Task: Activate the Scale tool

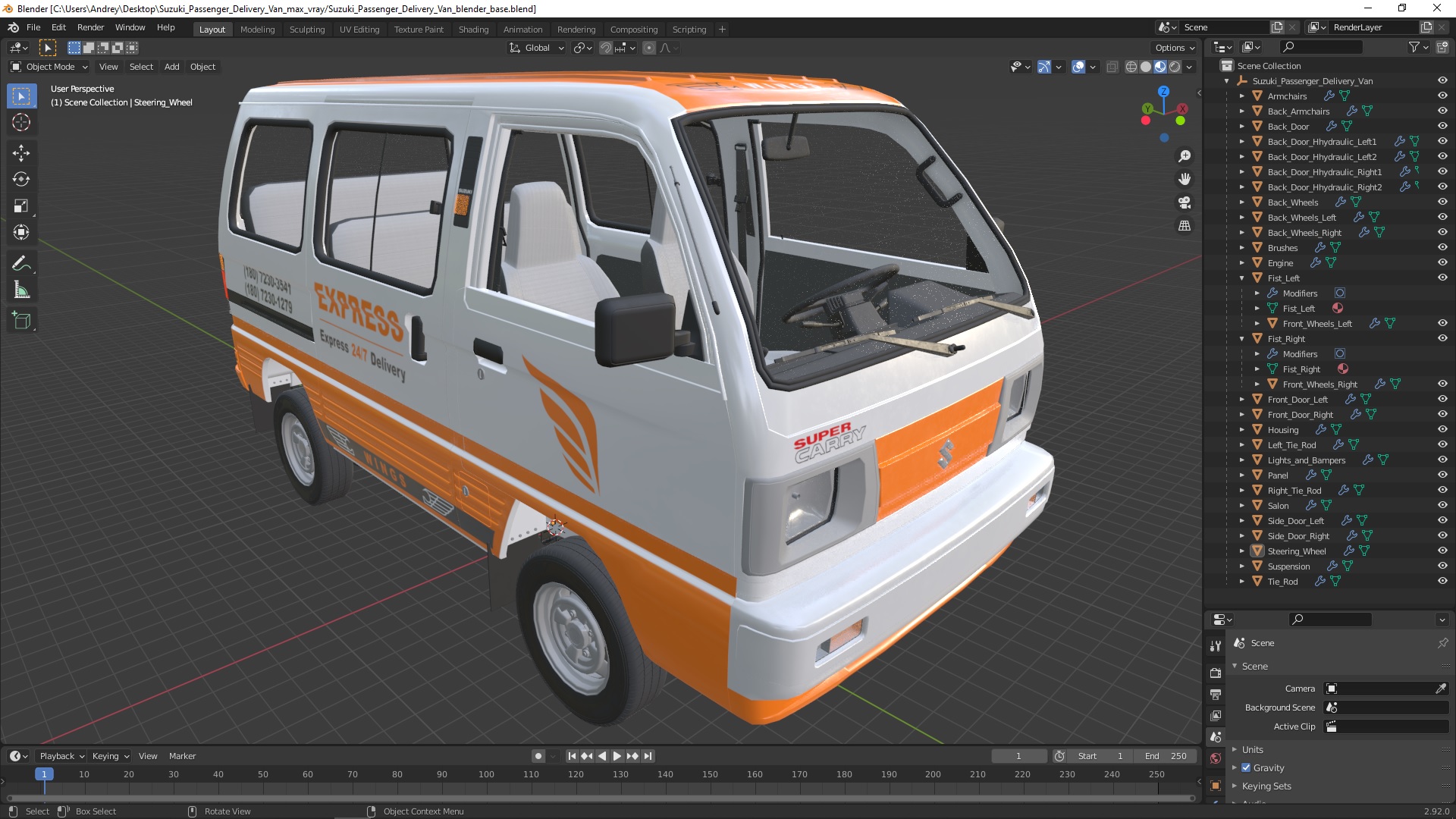Action: (21, 206)
